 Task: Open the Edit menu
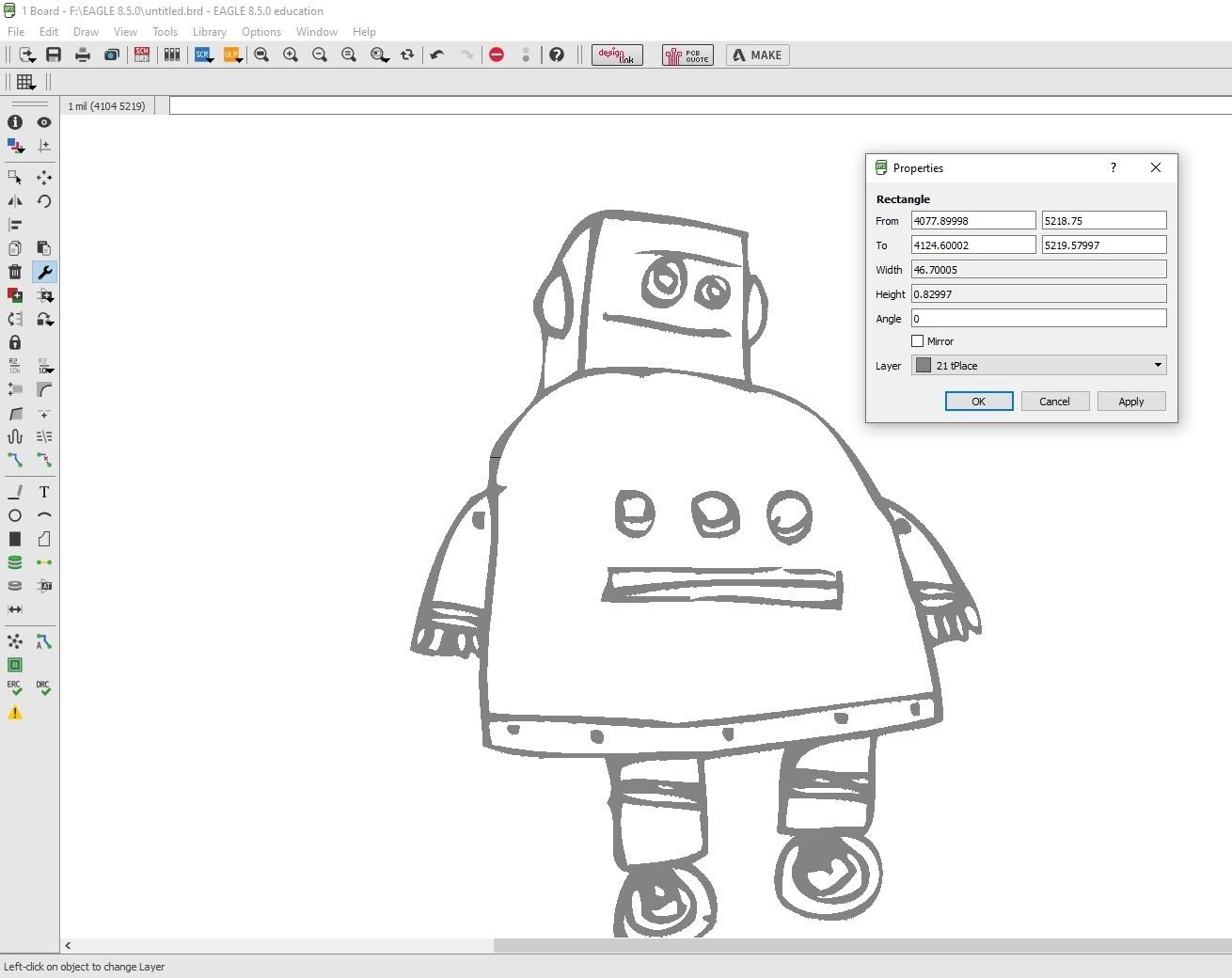49,31
